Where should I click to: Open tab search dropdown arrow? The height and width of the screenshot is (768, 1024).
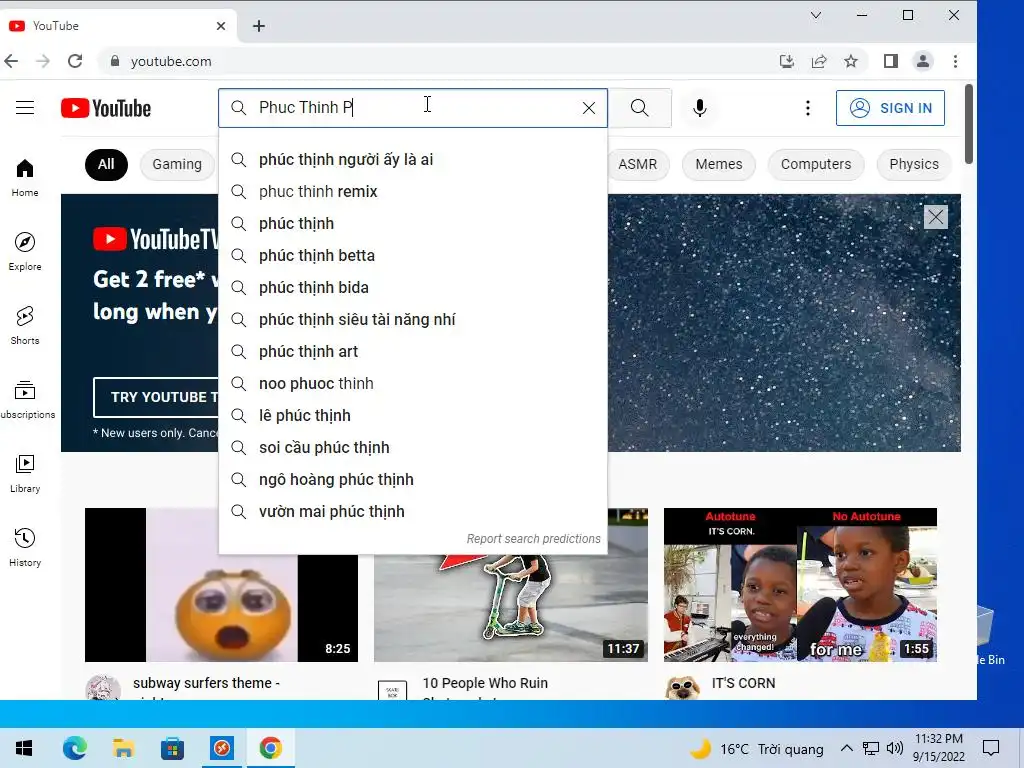point(816,15)
